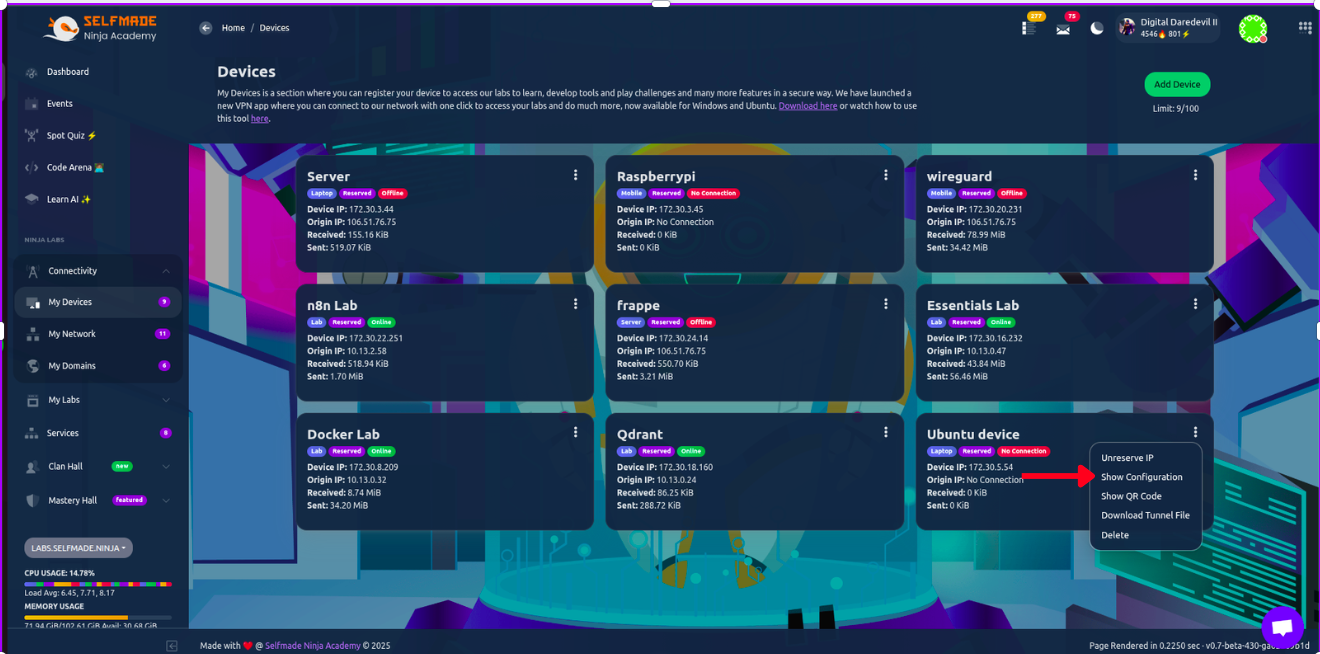Click the user avatar at top right
This screenshot has width=1320, height=654.
pos(1252,28)
